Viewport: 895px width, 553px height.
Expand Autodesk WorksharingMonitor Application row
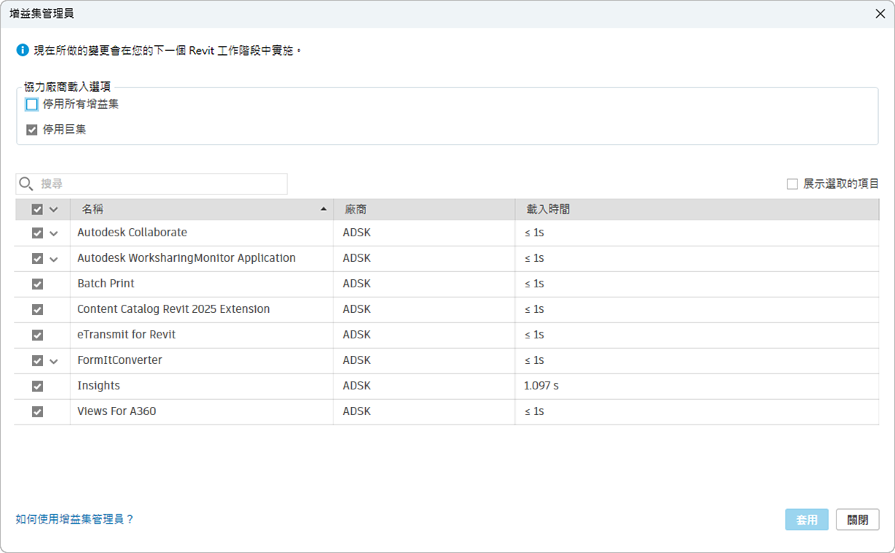(54, 259)
